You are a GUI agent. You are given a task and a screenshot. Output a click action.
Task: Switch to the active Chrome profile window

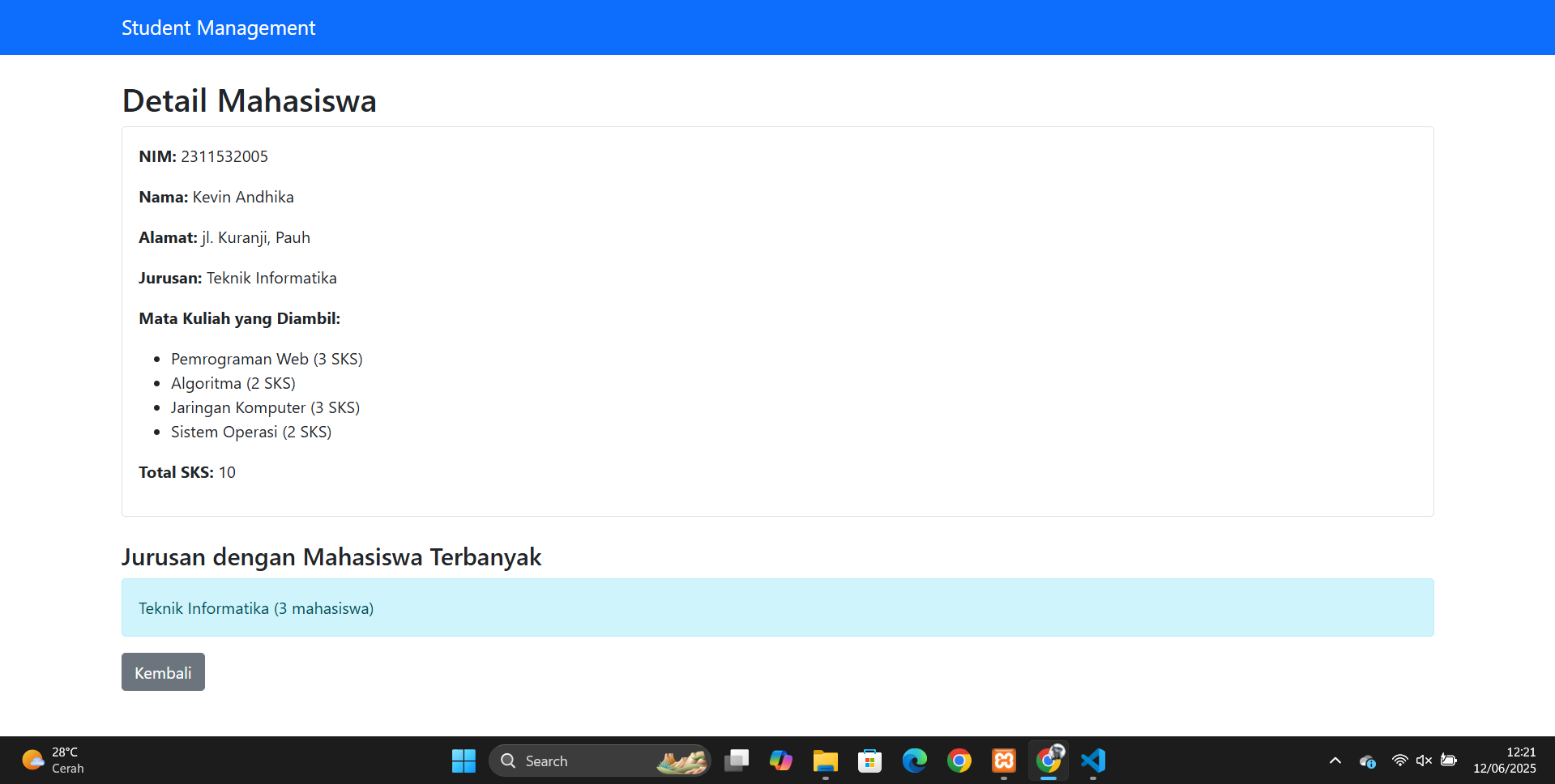pyautogui.click(x=1049, y=761)
